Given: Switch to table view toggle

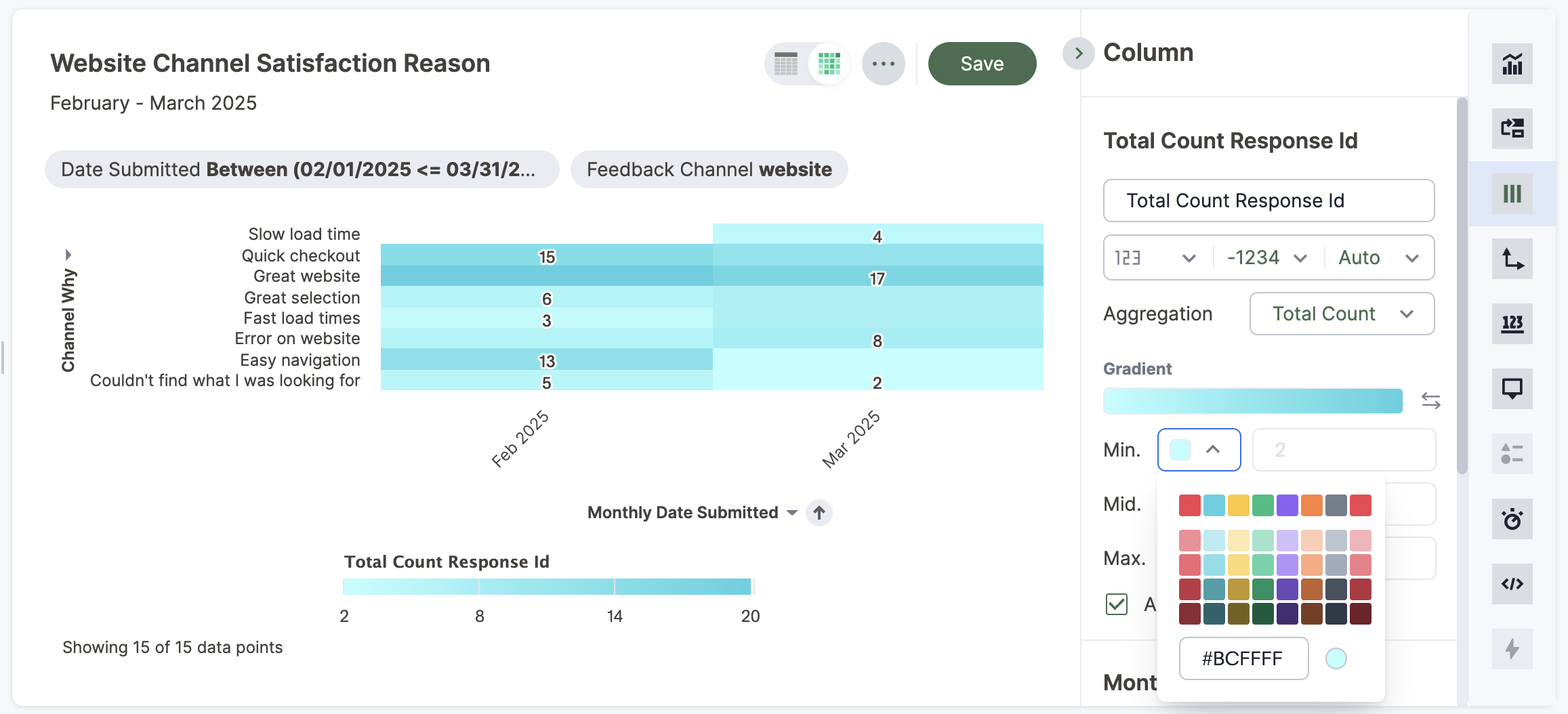Looking at the screenshot, I should point(786,64).
